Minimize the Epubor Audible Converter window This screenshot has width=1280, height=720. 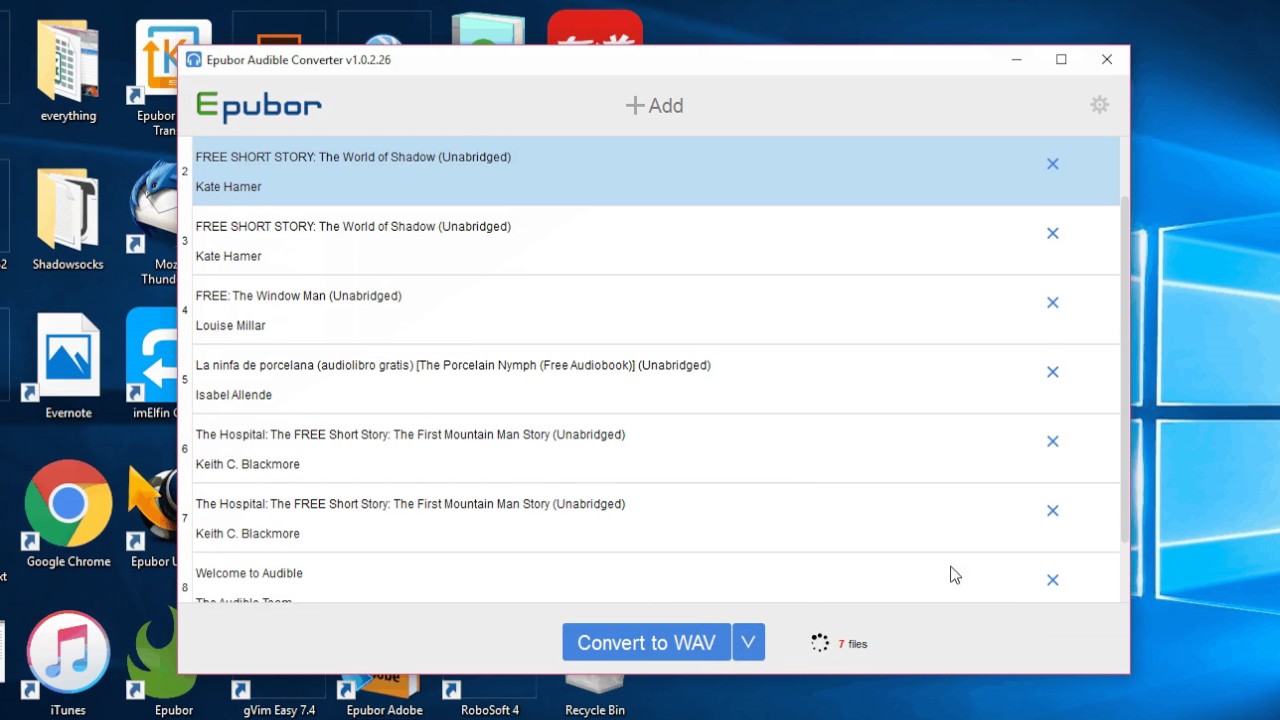(1016, 60)
